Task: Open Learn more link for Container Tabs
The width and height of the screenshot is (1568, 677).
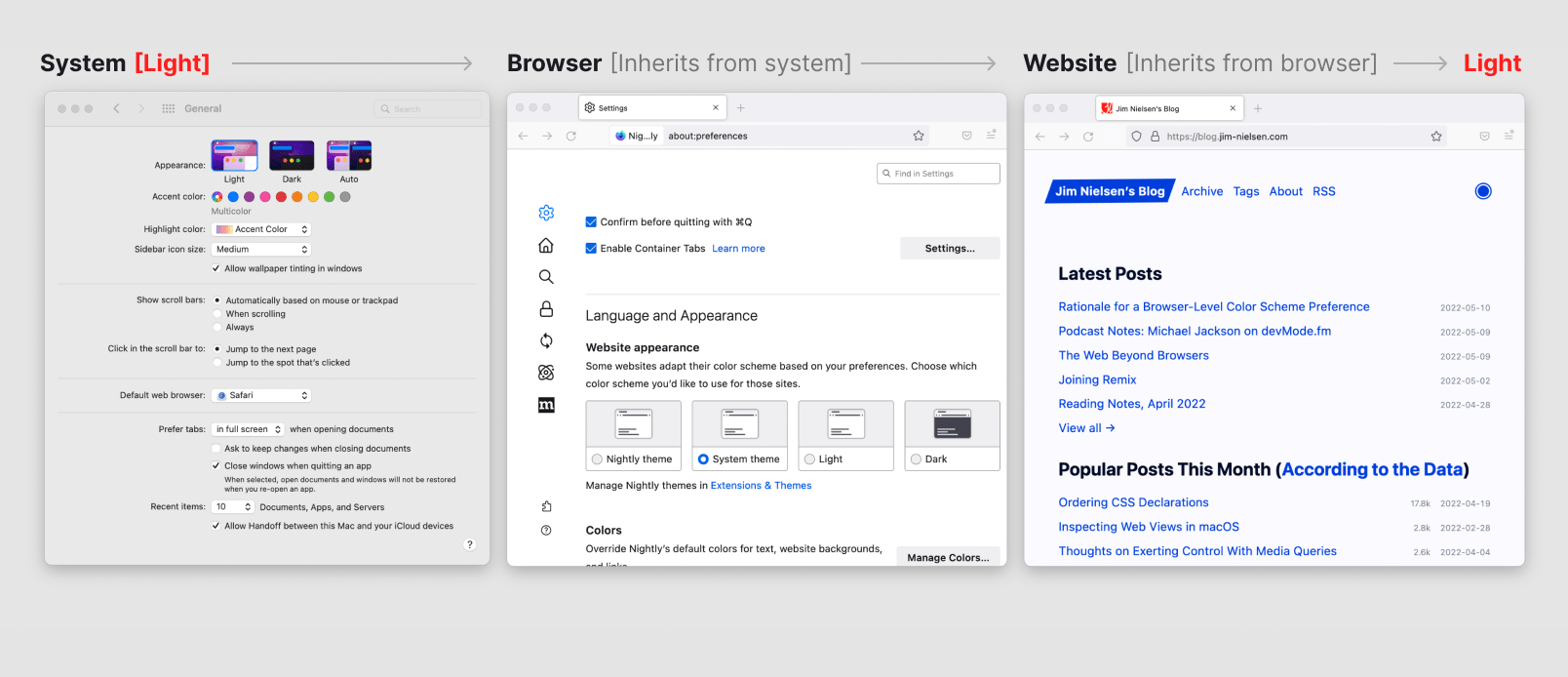Action: click(738, 249)
